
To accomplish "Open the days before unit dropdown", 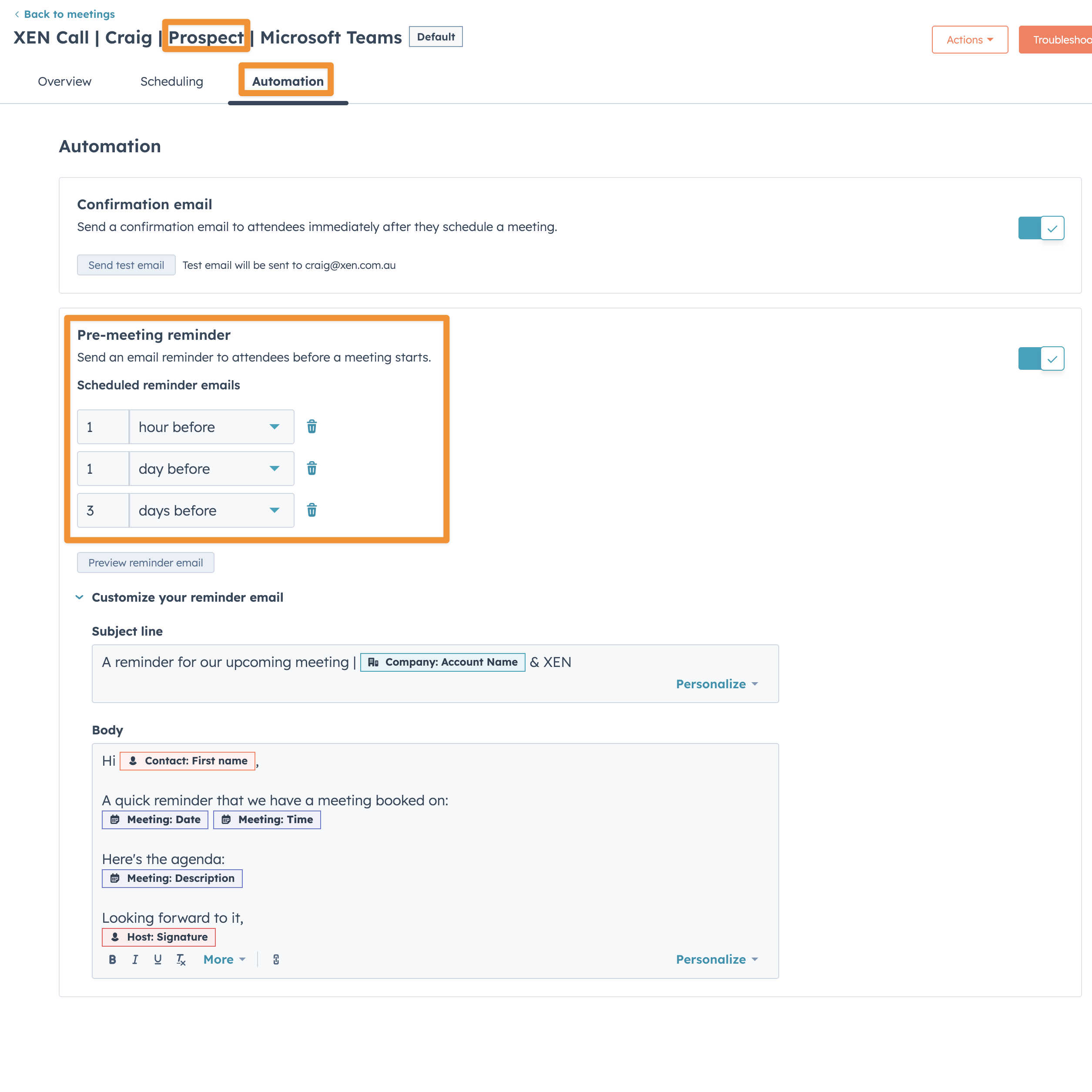I will pyautogui.click(x=211, y=510).
